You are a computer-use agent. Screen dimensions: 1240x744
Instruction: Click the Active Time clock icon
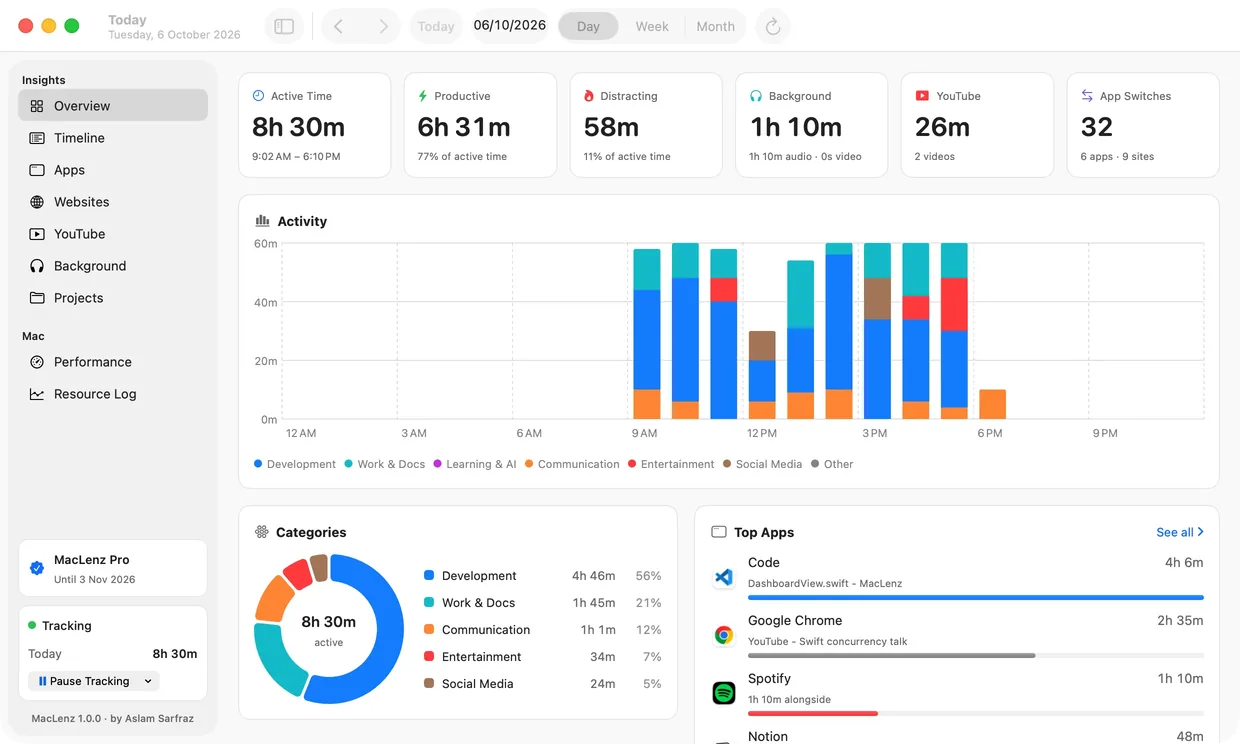(x=258, y=96)
